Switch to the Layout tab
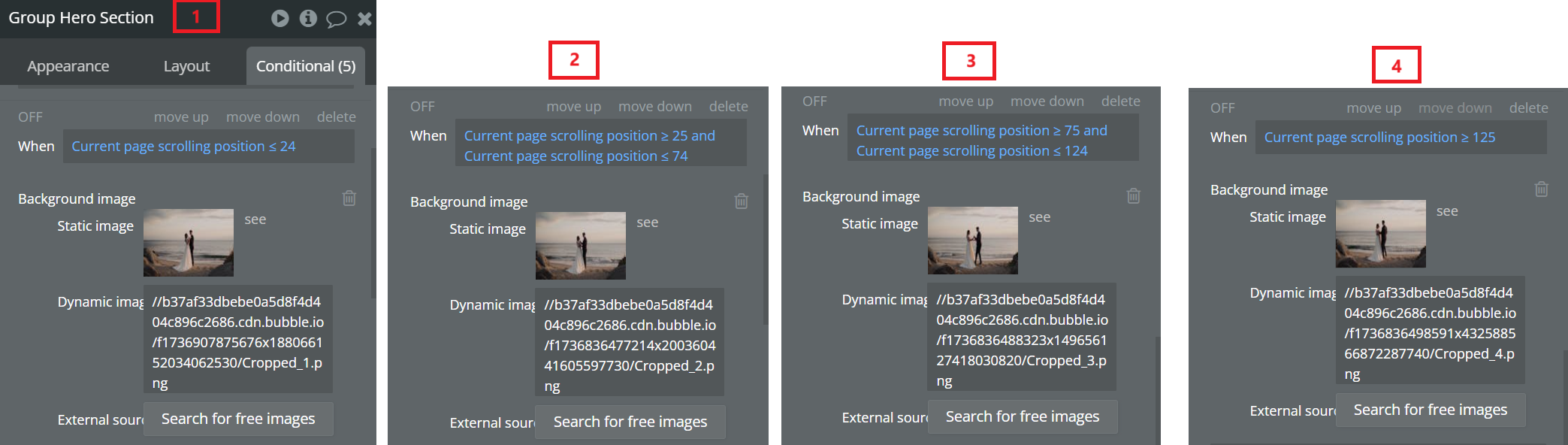This screenshot has width=1568, height=445. 186,66
